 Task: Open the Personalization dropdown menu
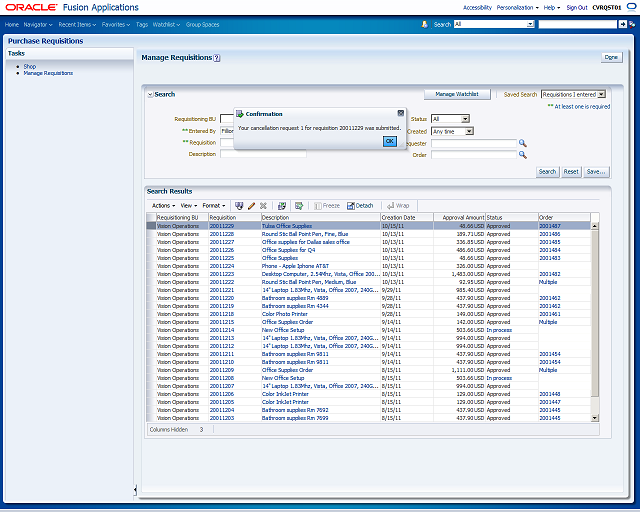tap(518, 7)
